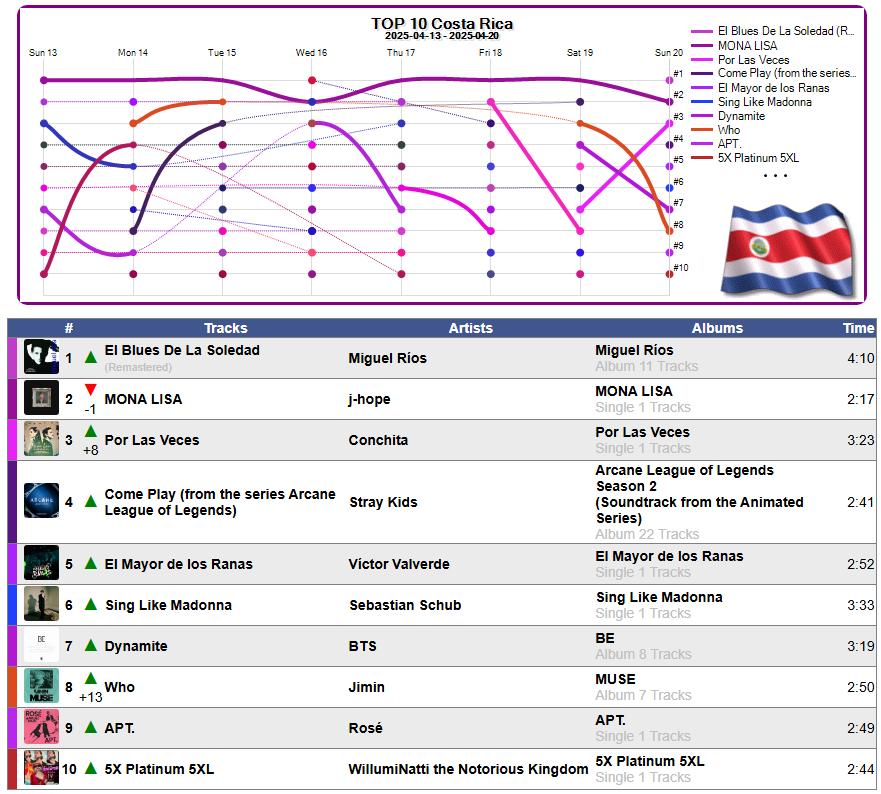Viewport: 881px width, 794px height.
Task: Click Dynamite legend entry in chart
Action: pos(729,116)
